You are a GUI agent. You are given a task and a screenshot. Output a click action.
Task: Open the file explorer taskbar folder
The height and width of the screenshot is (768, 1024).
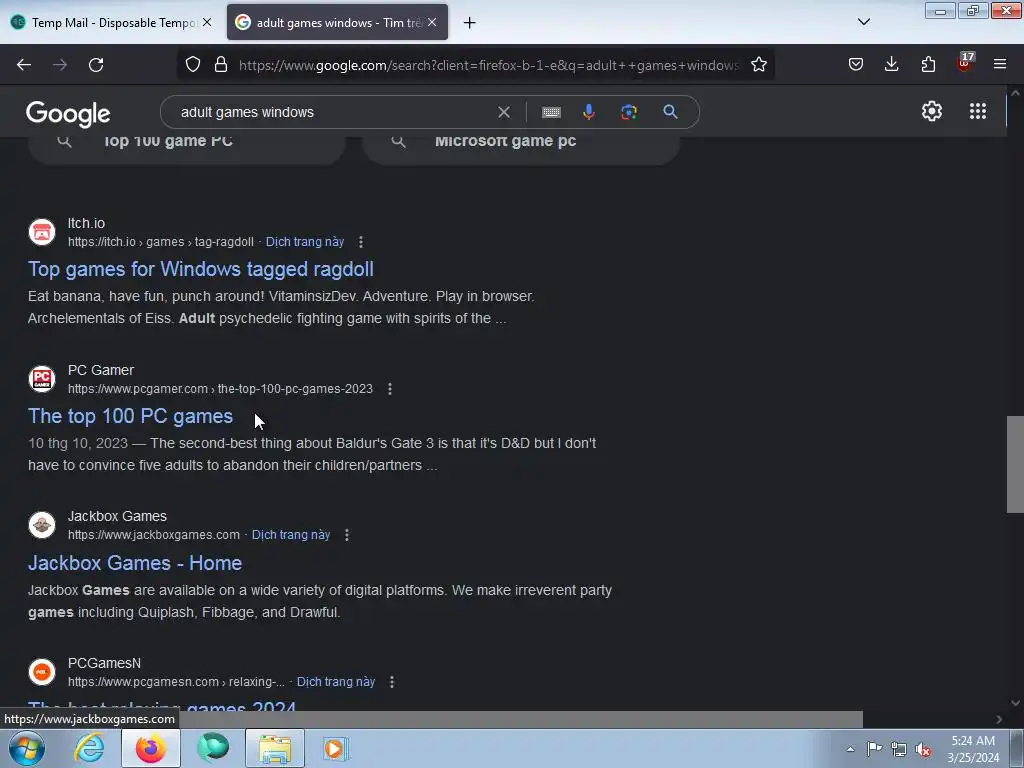(275, 748)
